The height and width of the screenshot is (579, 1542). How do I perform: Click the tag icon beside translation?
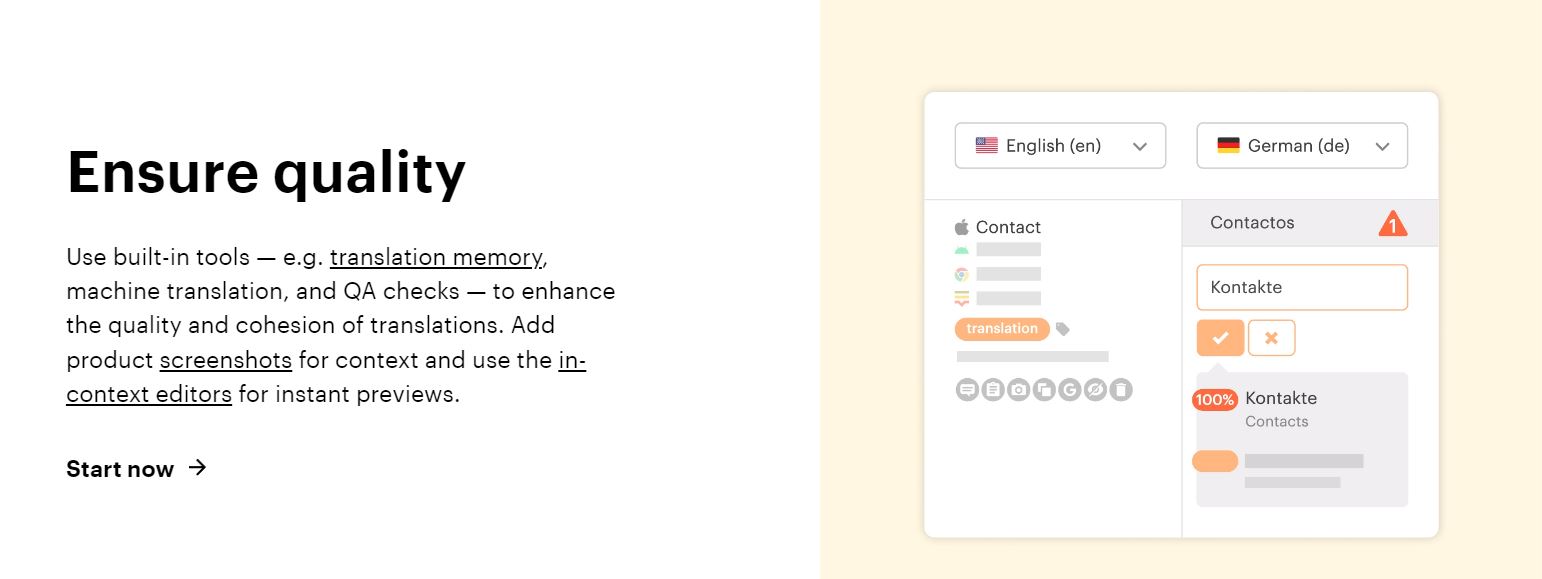1063,329
